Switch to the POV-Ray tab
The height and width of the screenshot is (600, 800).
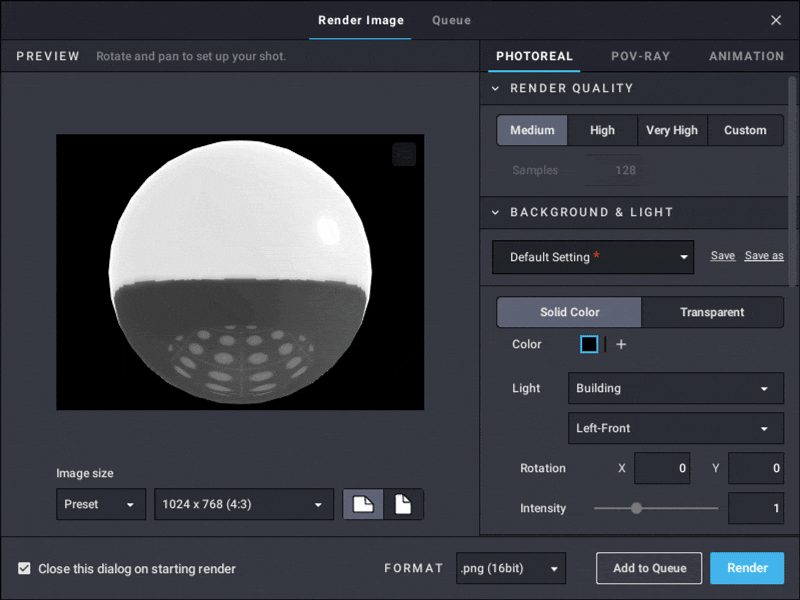(640, 57)
